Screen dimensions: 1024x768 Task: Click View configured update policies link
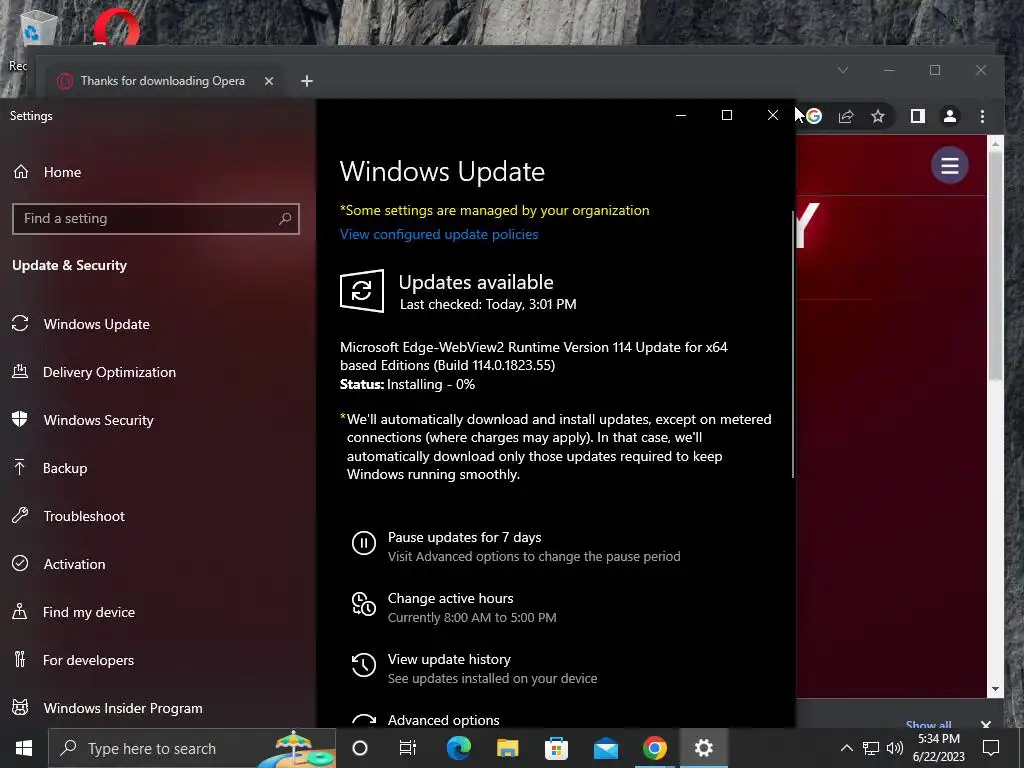point(439,234)
